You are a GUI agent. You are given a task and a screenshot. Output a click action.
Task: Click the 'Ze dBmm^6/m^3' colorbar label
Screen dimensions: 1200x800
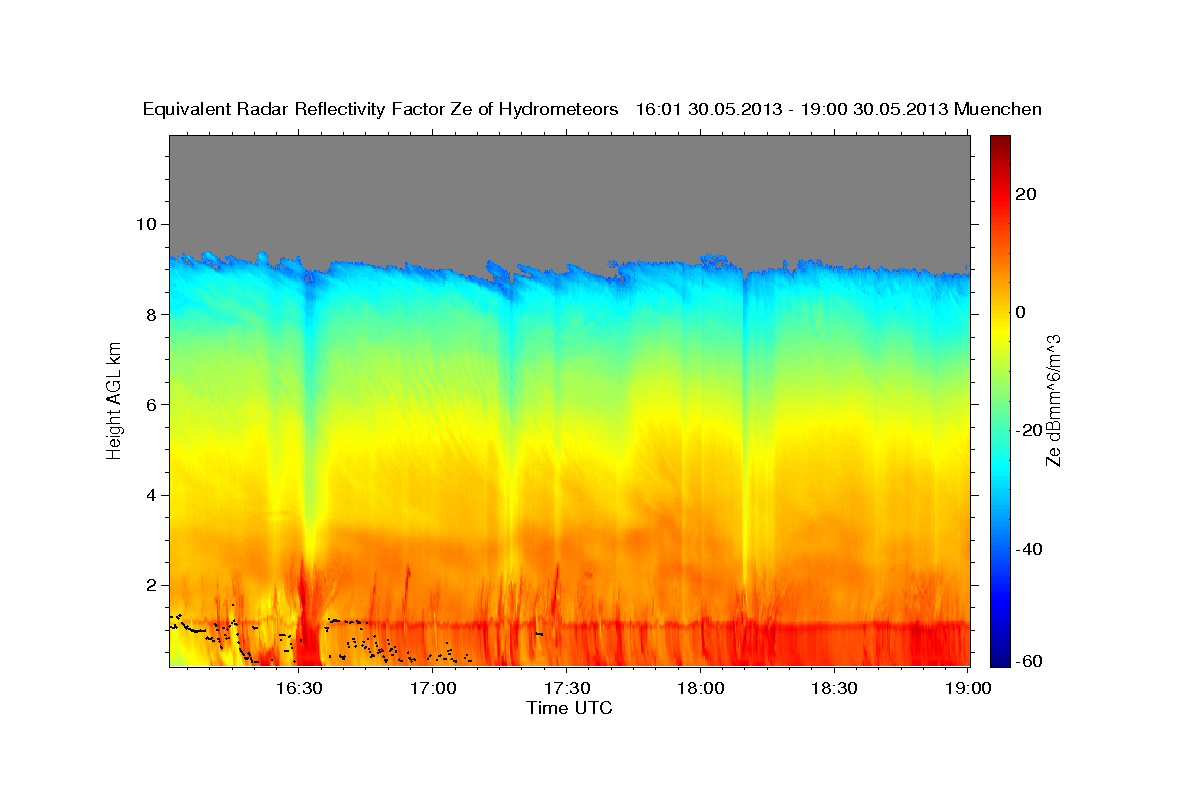(x=1052, y=399)
